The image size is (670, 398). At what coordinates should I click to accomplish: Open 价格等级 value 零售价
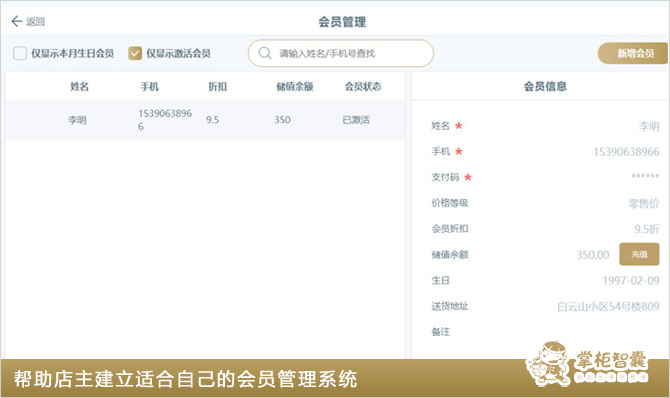tap(644, 203)
